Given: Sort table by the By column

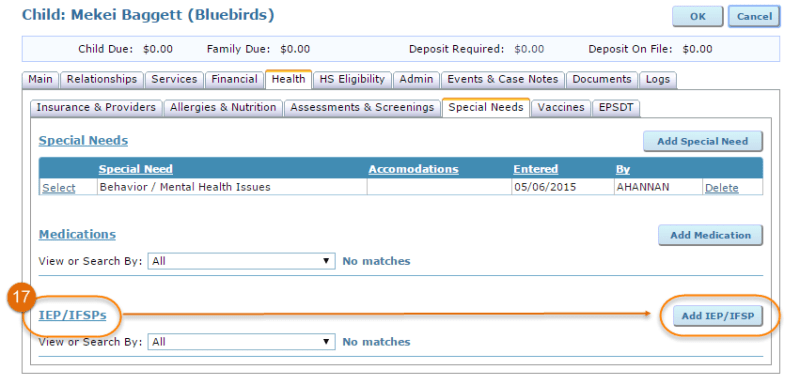Looking at the screenshot, I should (623, 169).
